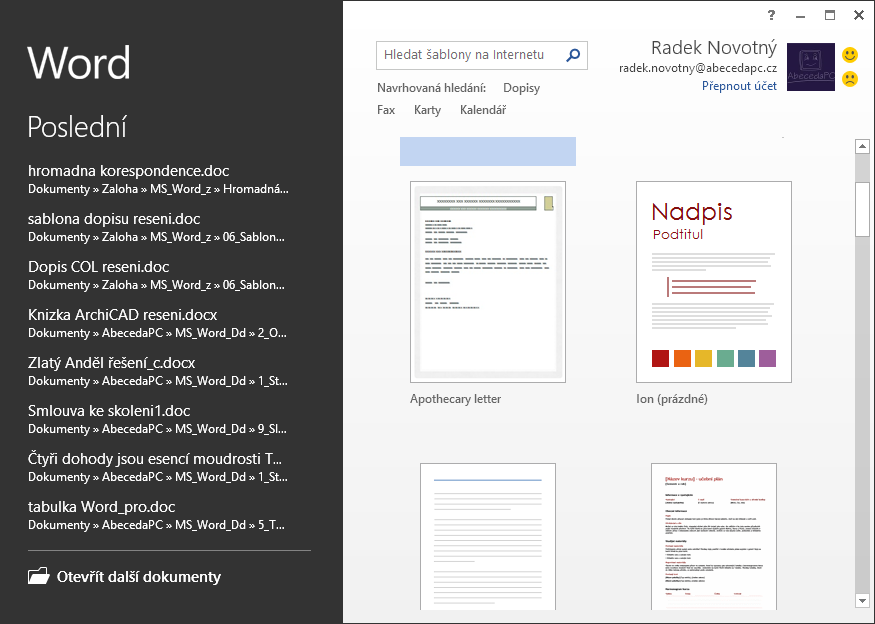This screenshot has width=875, height=624.
Task: Open recent file Čtyři dohody jsou esencí moudrosti
Action: 158,467
